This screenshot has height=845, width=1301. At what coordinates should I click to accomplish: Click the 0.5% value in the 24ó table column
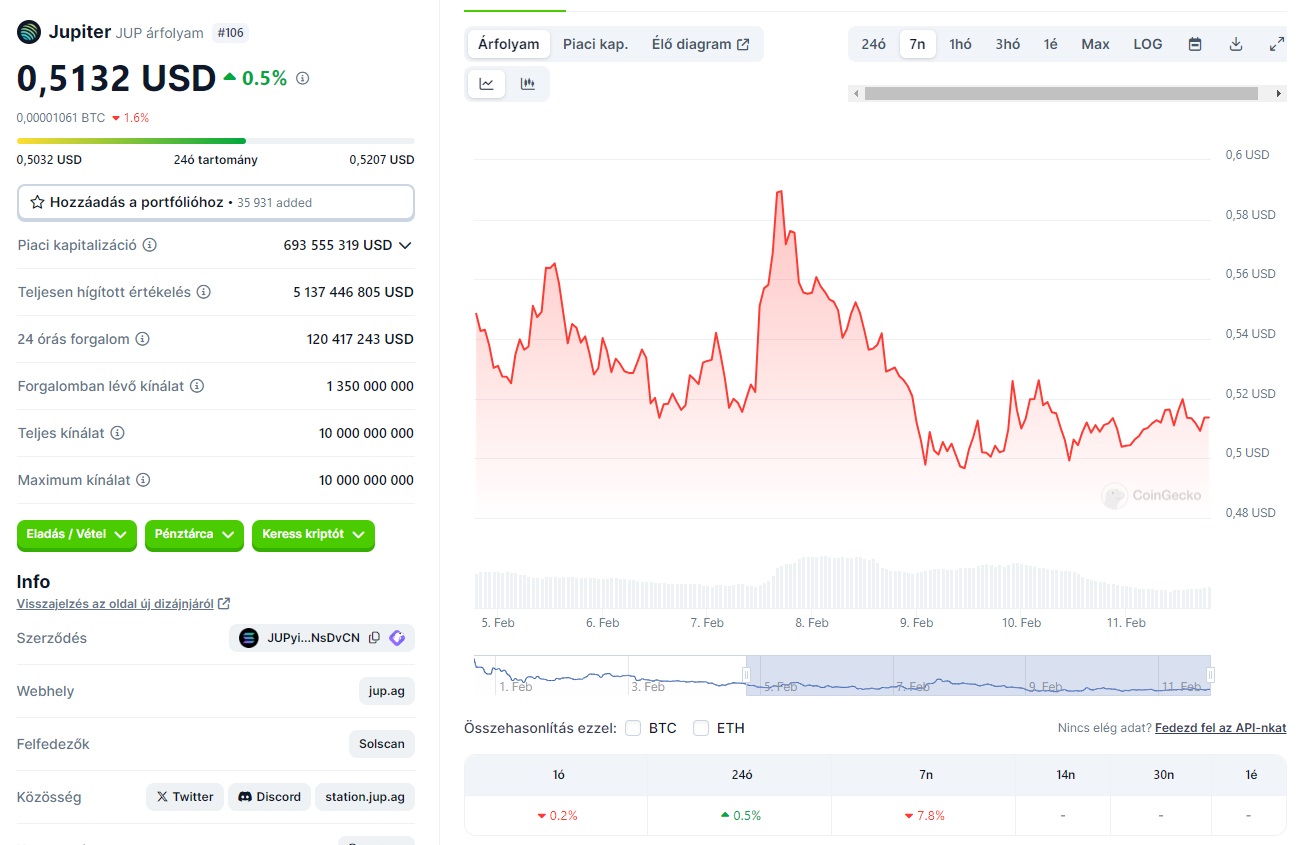(740, 815)
